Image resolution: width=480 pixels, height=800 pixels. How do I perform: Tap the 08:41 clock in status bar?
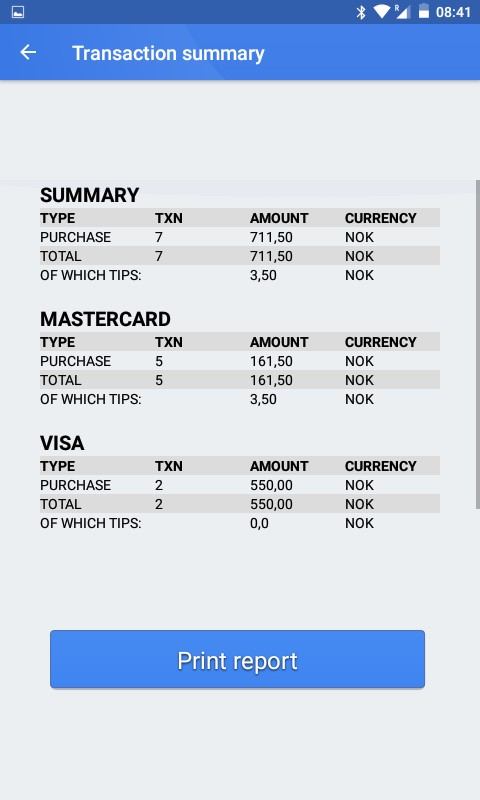pos(453,12)
